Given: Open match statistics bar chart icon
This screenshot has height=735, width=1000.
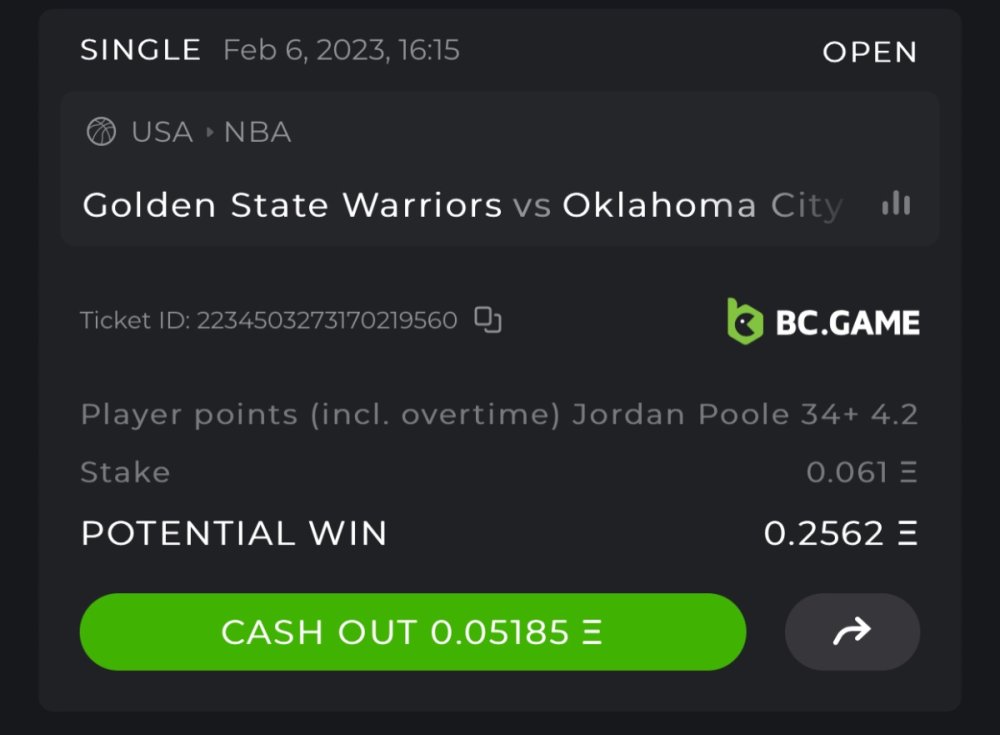Looking at the screenshot, I should [x=896, y=205].
